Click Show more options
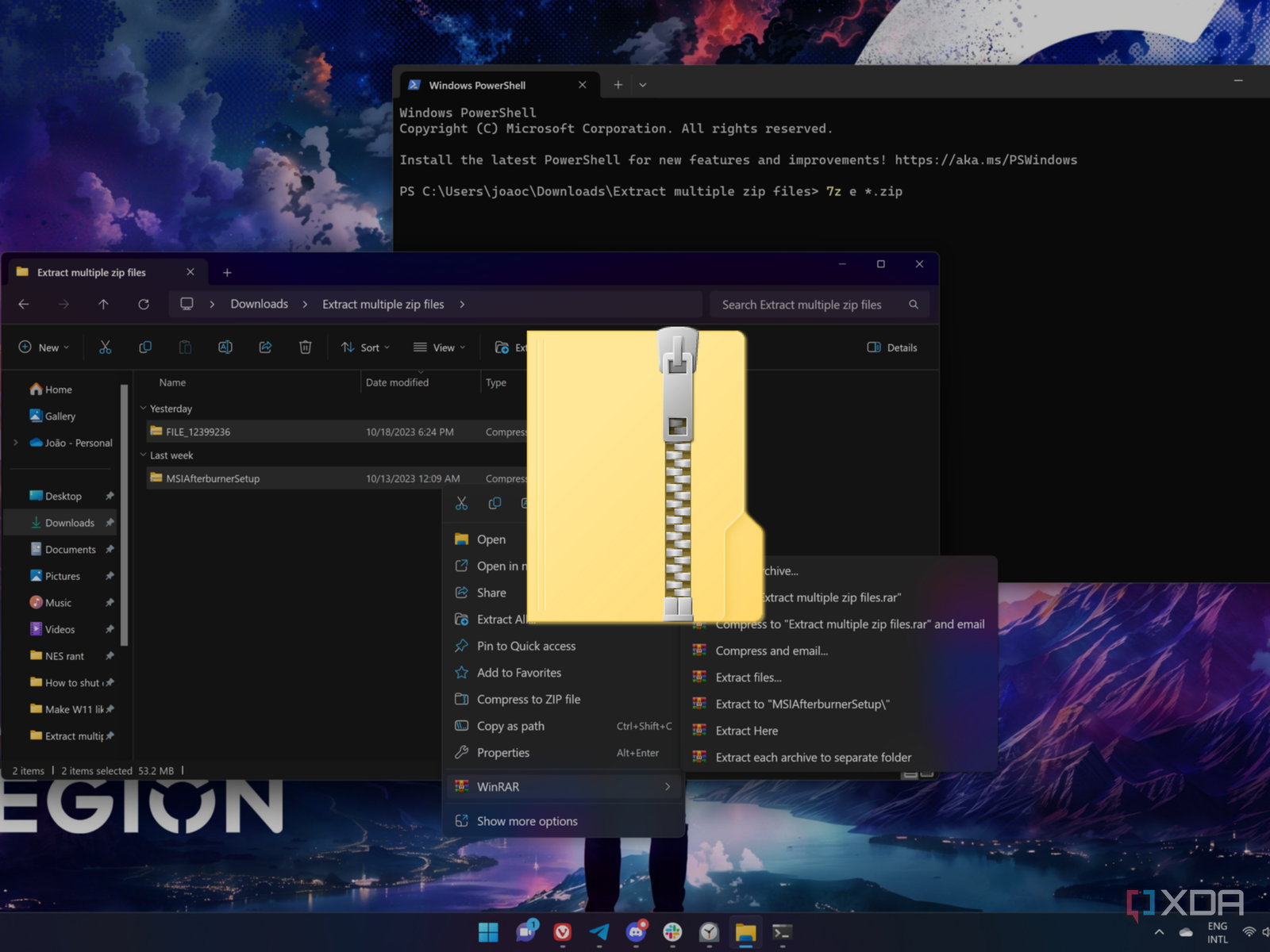The image size is (1270, 952). click(527, 821)
